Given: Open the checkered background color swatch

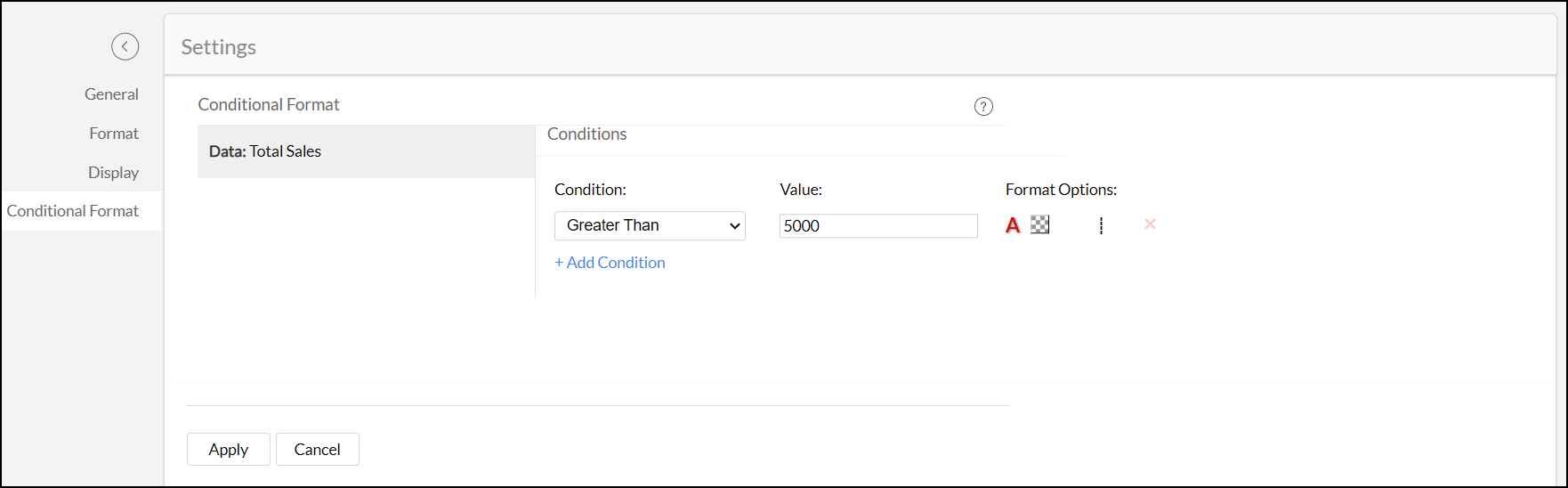Looking at the screenshot, I should pyautogui.click(x=1040, y=224).
